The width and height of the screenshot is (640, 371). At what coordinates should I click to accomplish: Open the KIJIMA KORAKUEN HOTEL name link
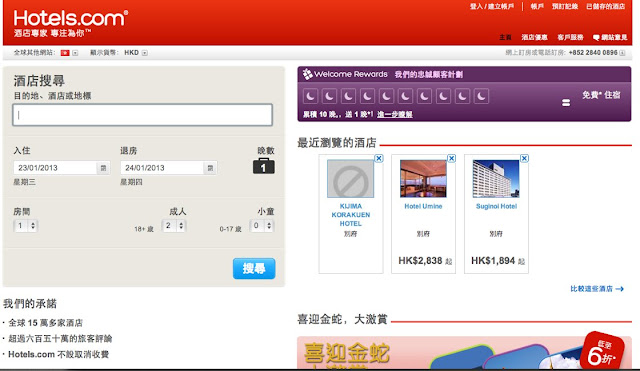351,215
